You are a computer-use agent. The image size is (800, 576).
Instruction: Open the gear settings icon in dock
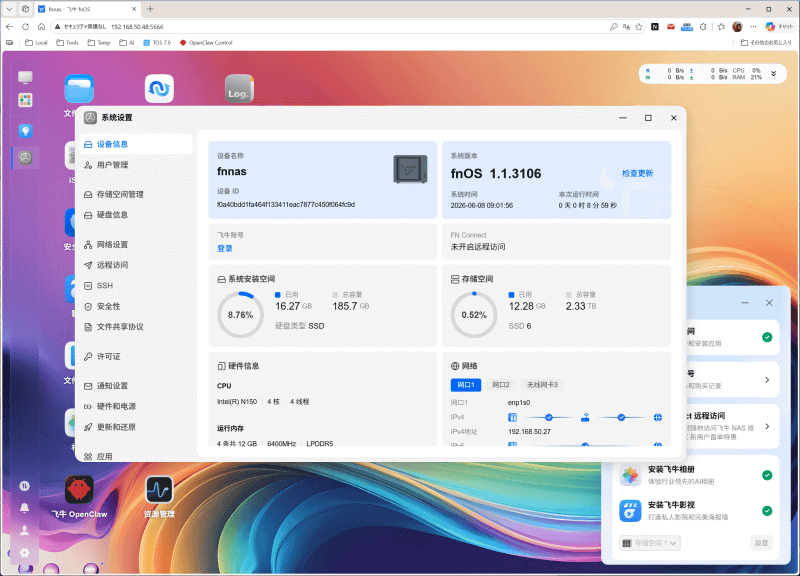pyautogui.click(x=24, y=553)
